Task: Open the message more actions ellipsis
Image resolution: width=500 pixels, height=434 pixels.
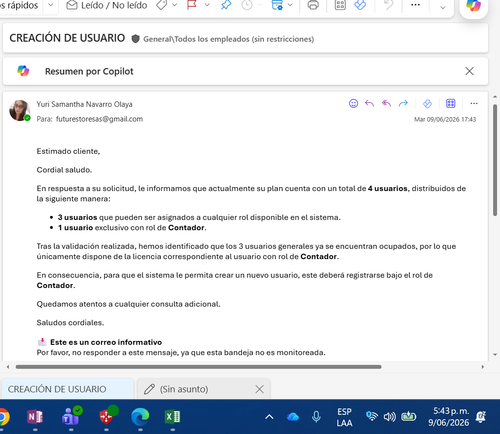Action: pos(474,104)
